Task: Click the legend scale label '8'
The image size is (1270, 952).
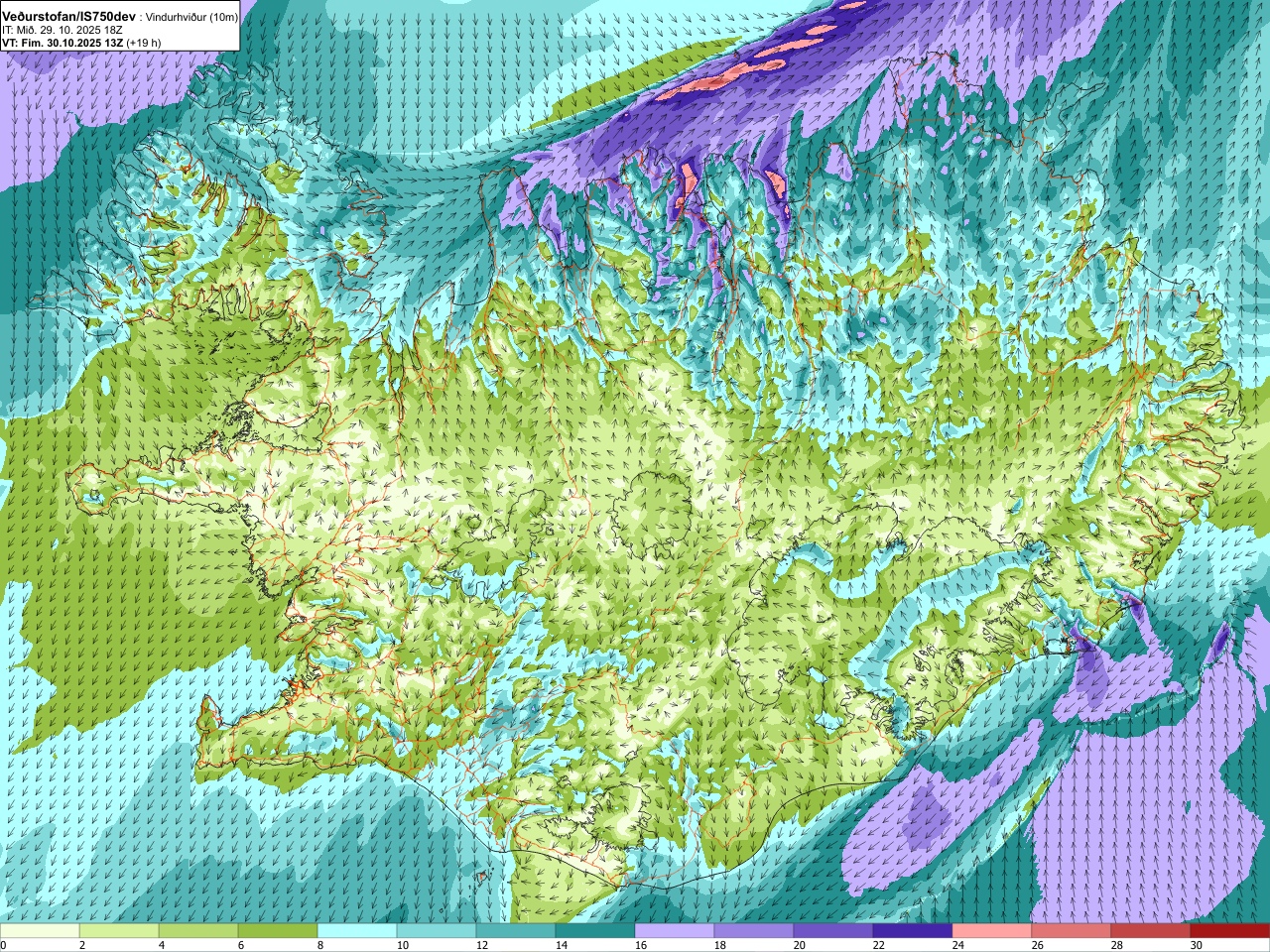Action: [x=320, y=945]
